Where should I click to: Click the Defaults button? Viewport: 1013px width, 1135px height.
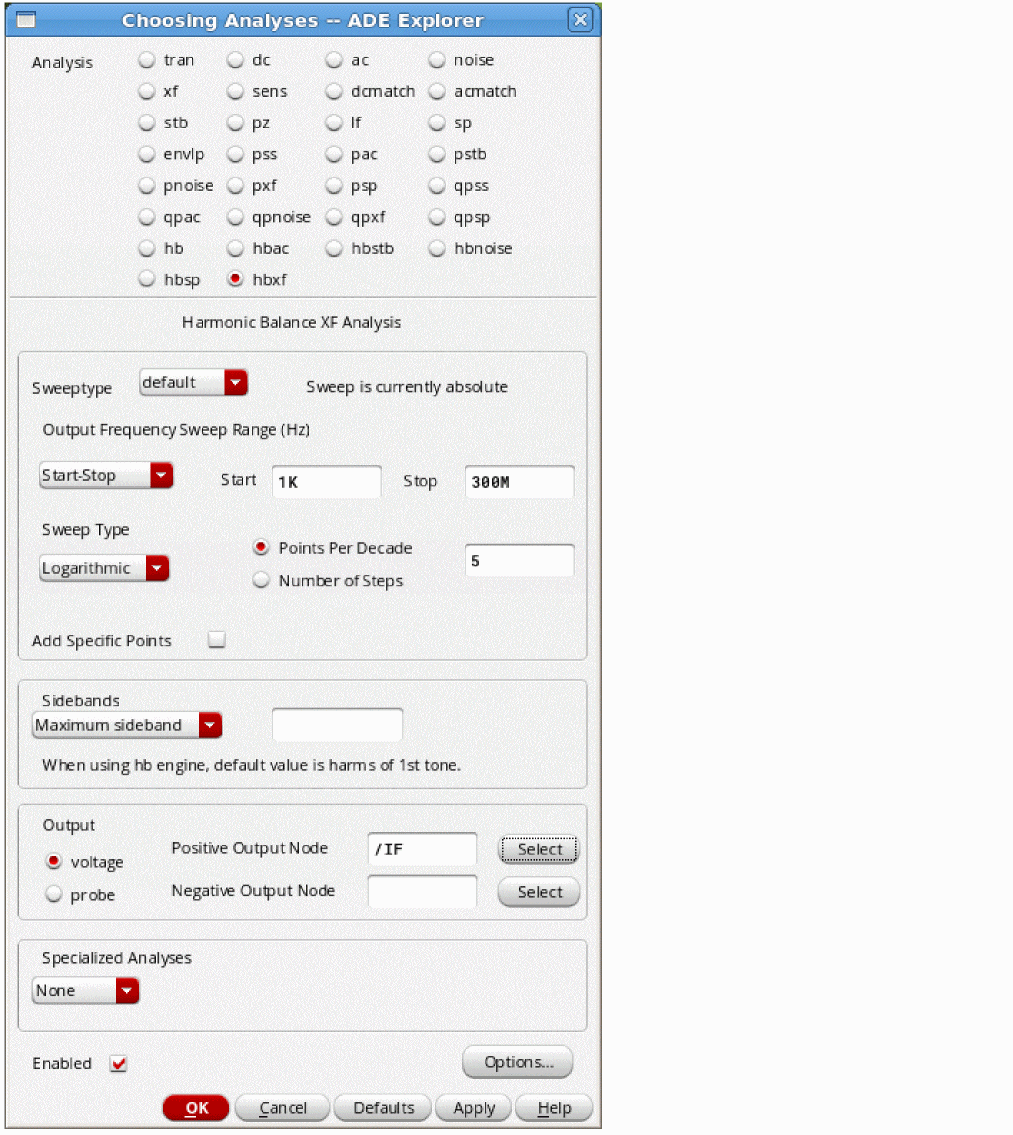click(383, 1107)
